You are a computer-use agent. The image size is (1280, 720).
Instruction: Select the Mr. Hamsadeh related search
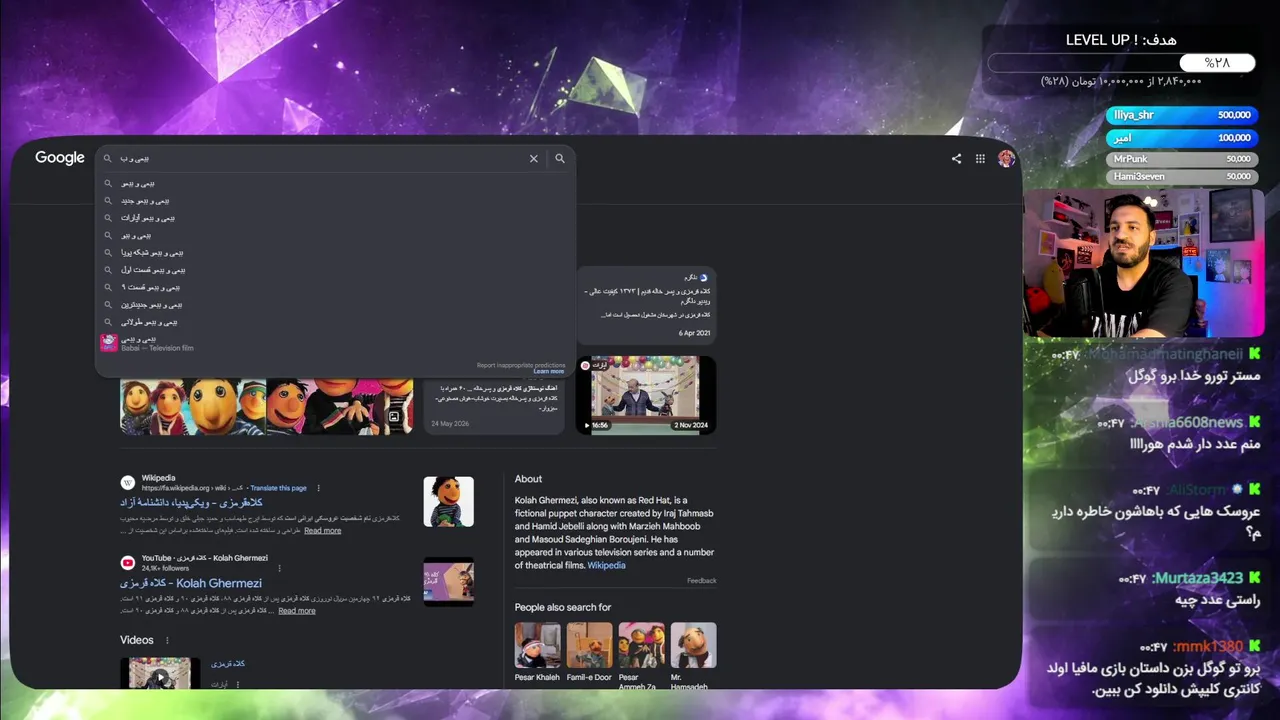[x=693, y=656]
